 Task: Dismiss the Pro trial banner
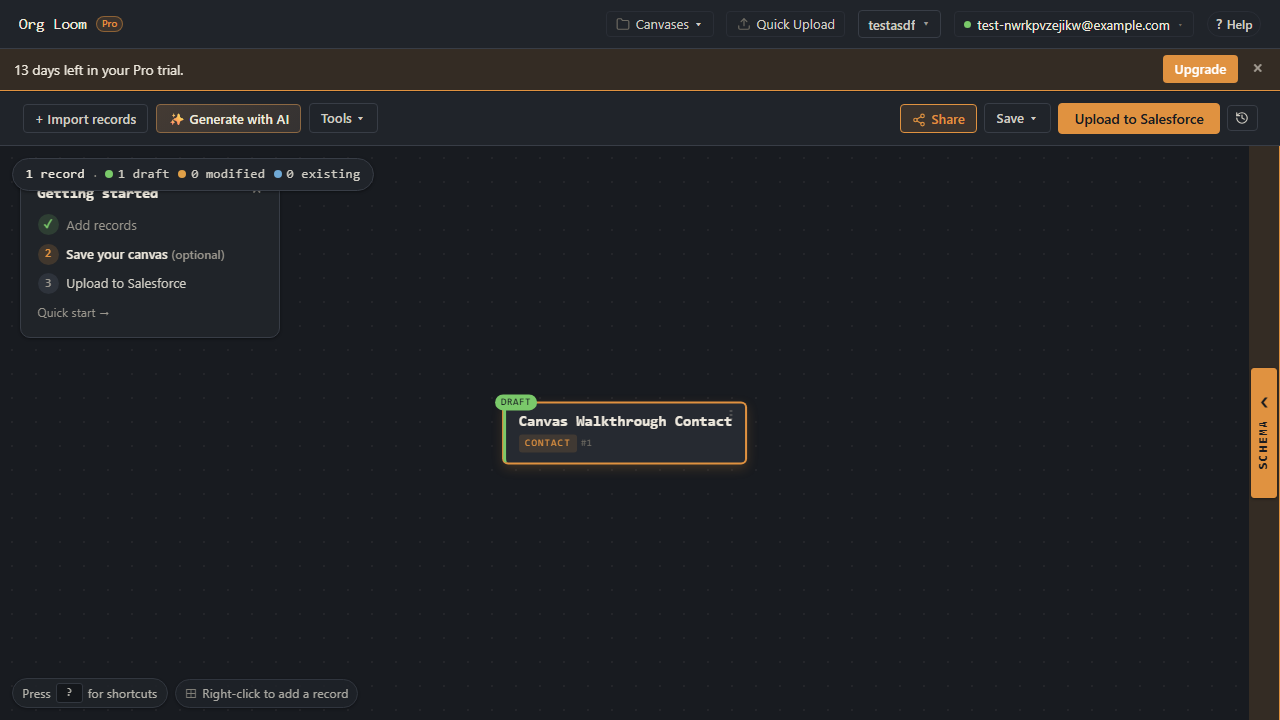[x=1258, y=68]
